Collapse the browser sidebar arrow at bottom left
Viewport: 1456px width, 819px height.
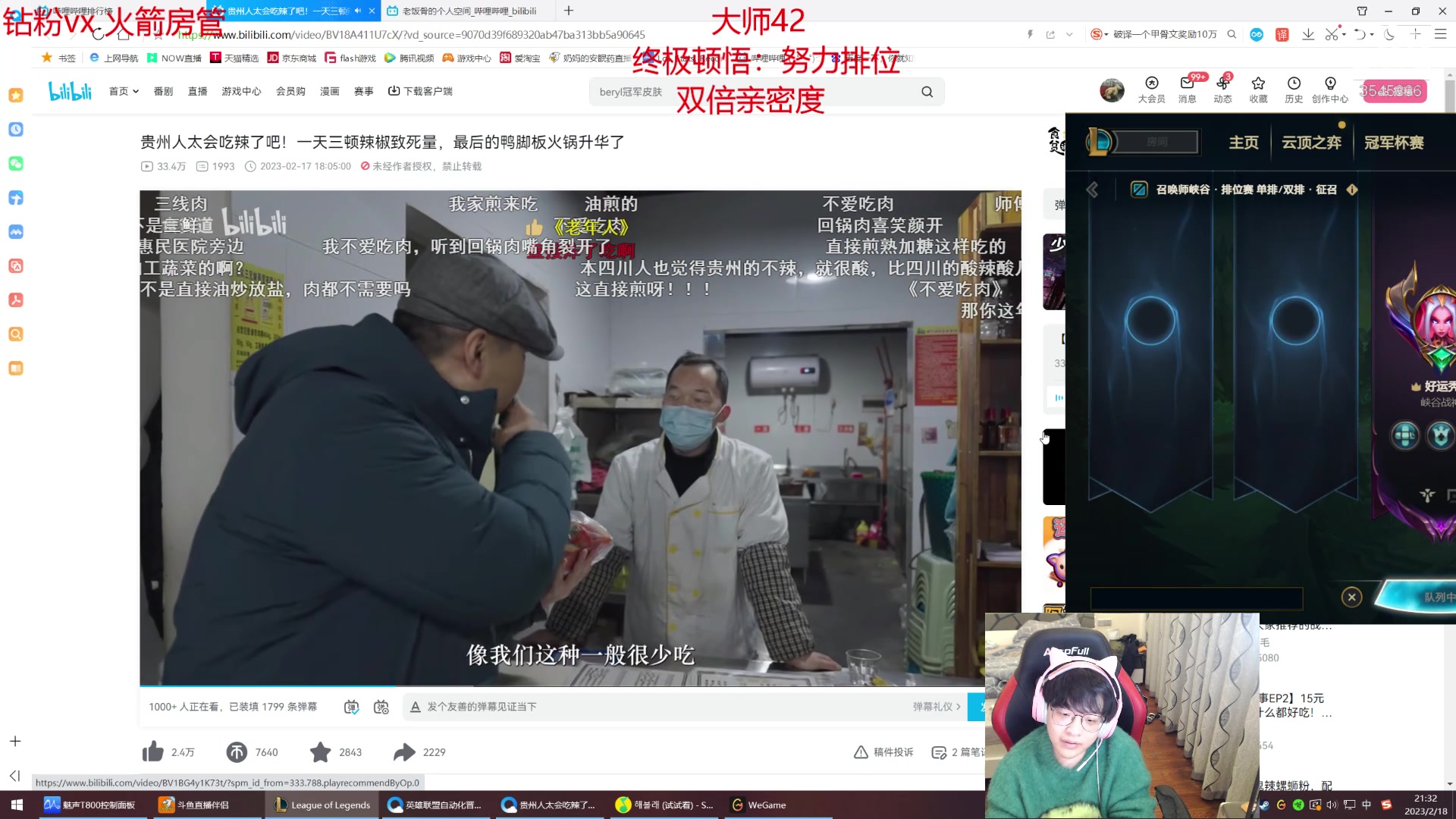[14, 775]
